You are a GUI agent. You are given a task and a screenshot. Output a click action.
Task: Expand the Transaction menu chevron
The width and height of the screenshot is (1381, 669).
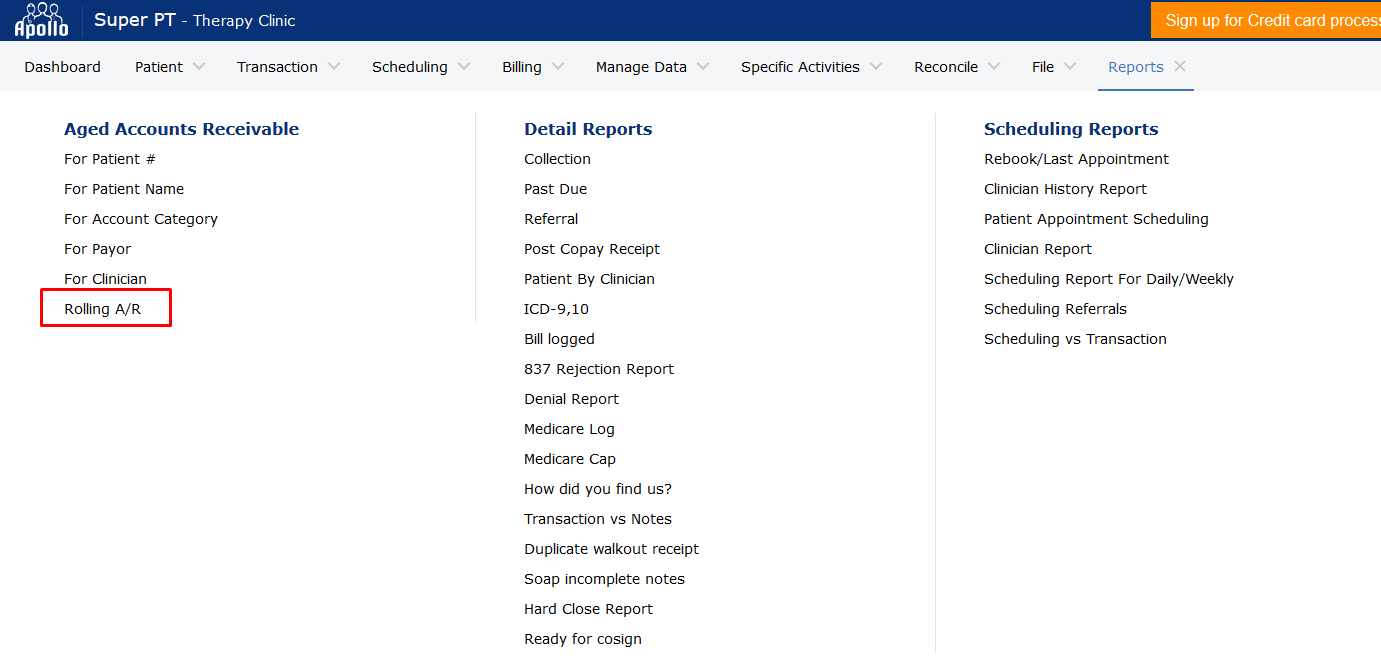coord(333,67)
